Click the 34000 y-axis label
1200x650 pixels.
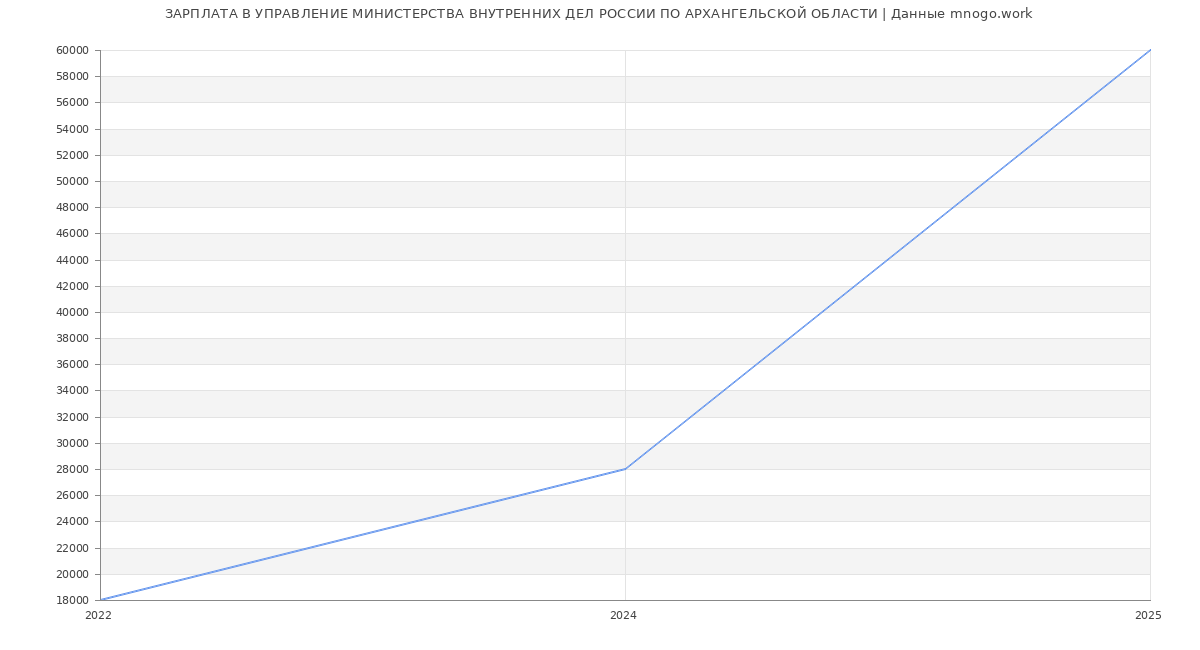pyautogui.click(x=72, y=391)
